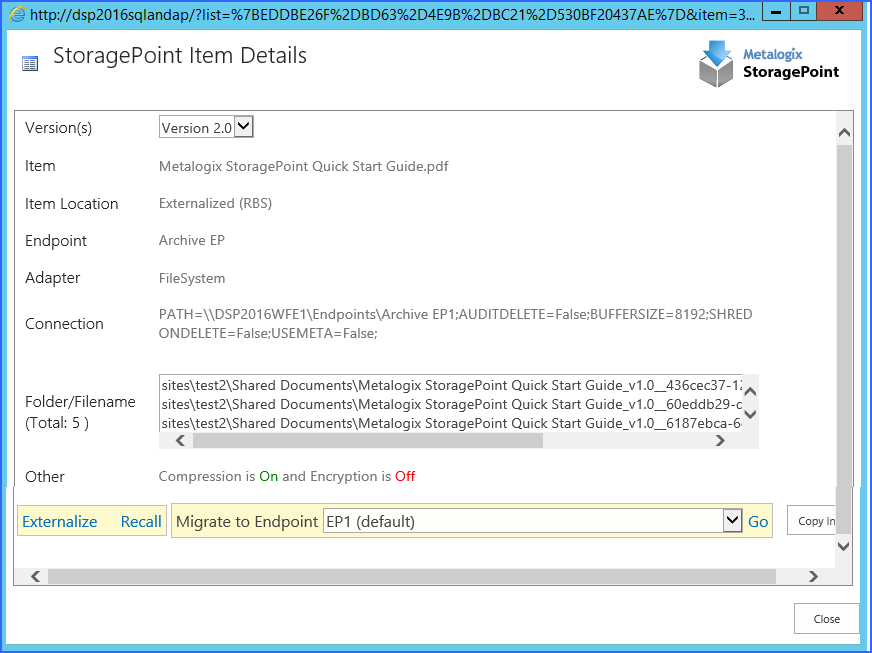Click the Folder/Filename list scroll-right arrow
The image size is (872, 653).
coord(720,441)
